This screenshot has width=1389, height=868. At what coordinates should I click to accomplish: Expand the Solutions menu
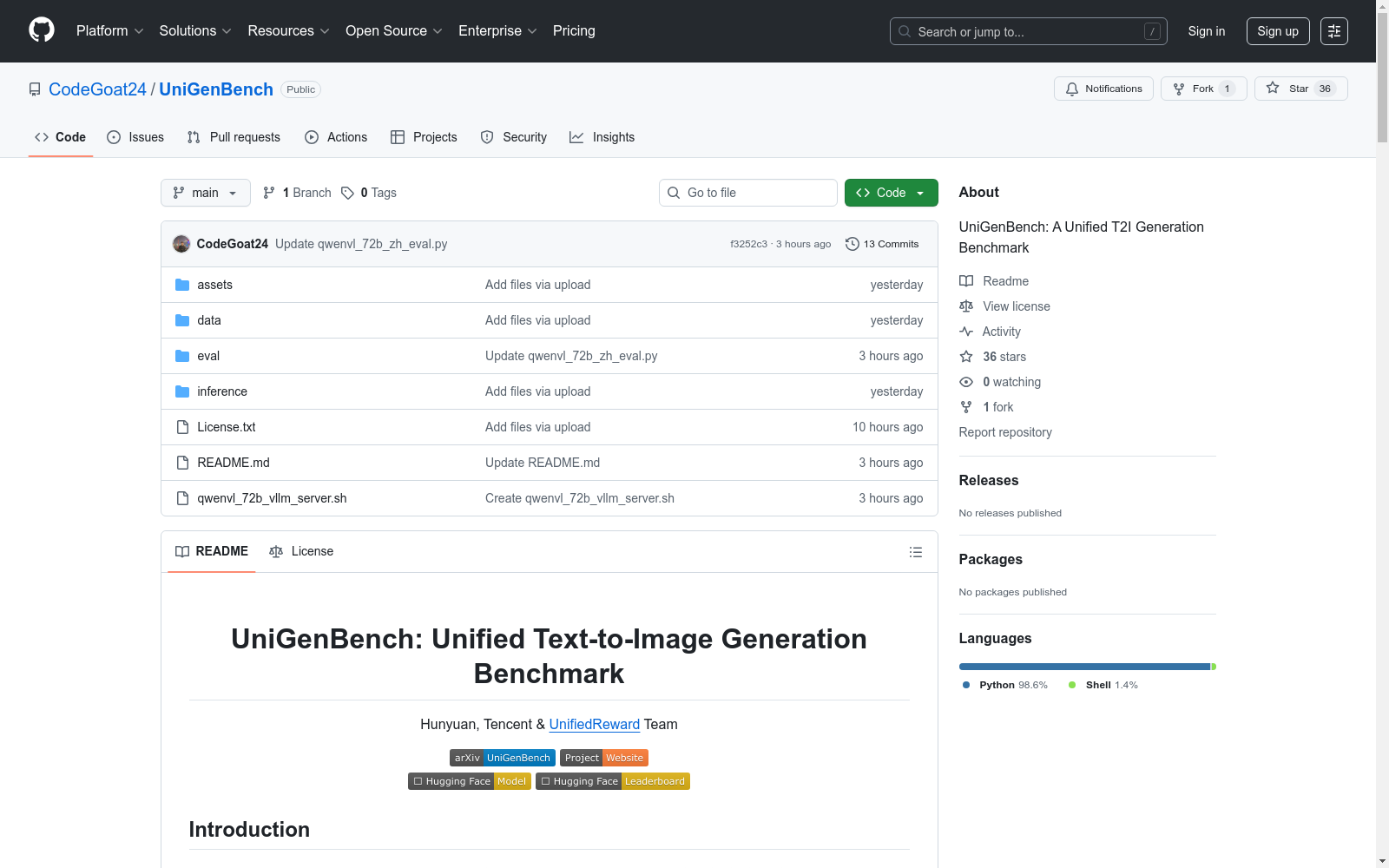[195, 31]
